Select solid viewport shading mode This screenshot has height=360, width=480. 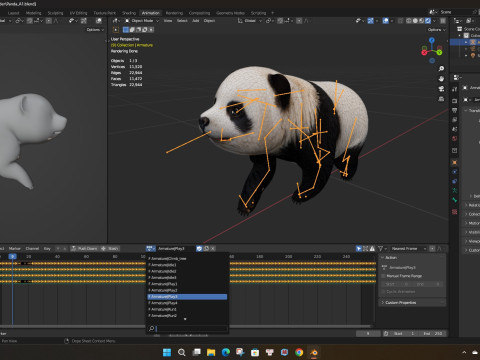pyautogui.click(x=415, y=21)
